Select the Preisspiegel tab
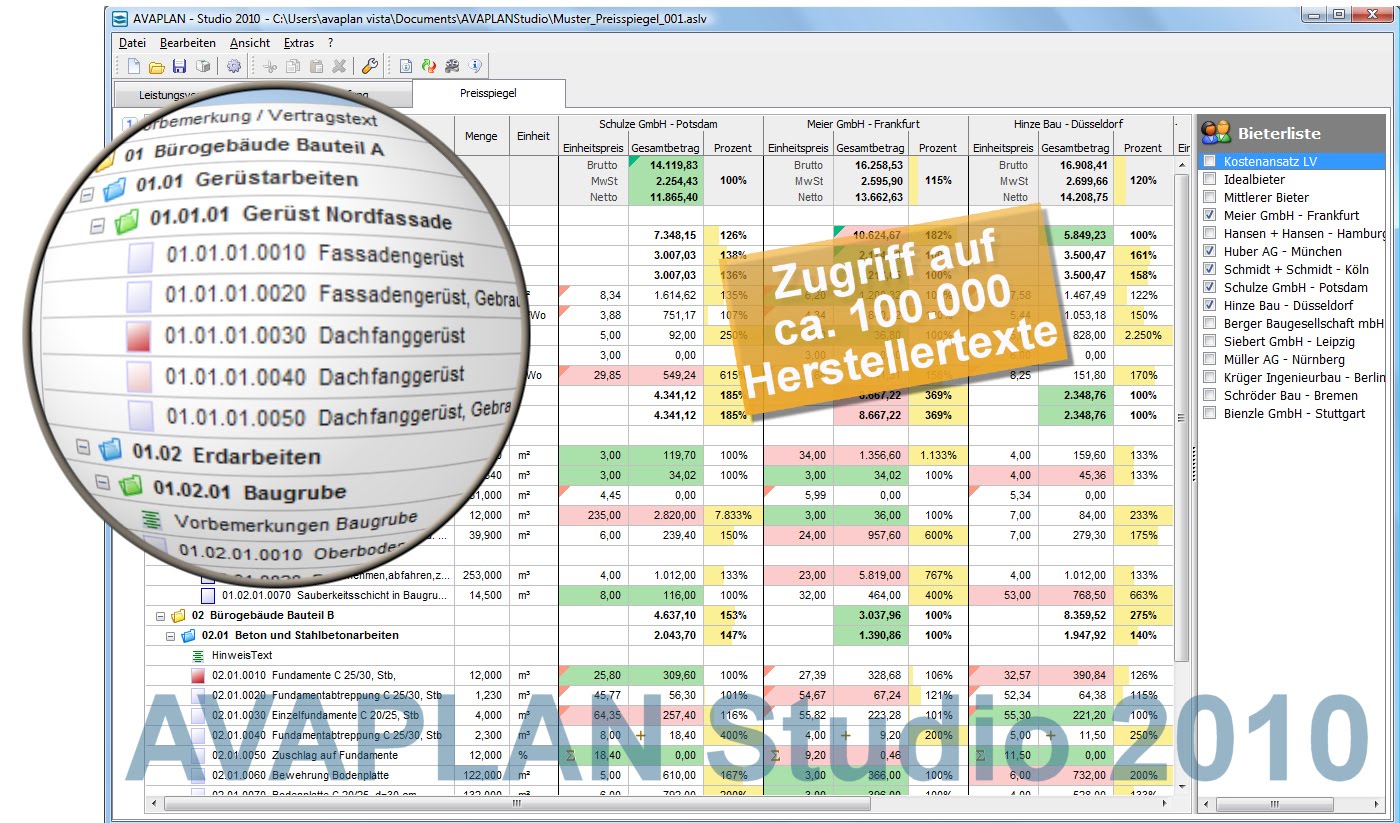 [x=489, y=93]
